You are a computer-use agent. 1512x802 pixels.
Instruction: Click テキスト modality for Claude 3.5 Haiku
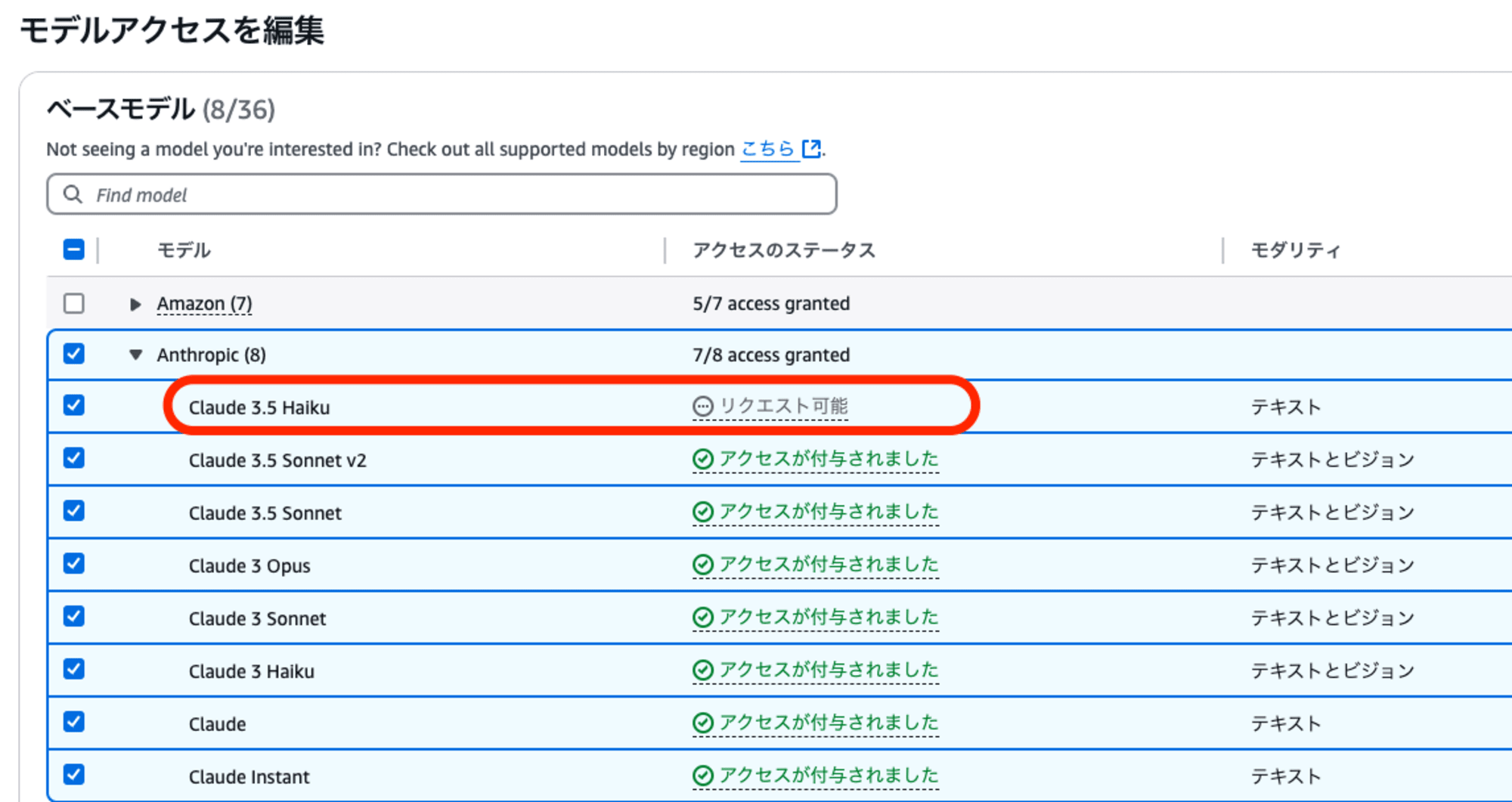(1286, 407)
